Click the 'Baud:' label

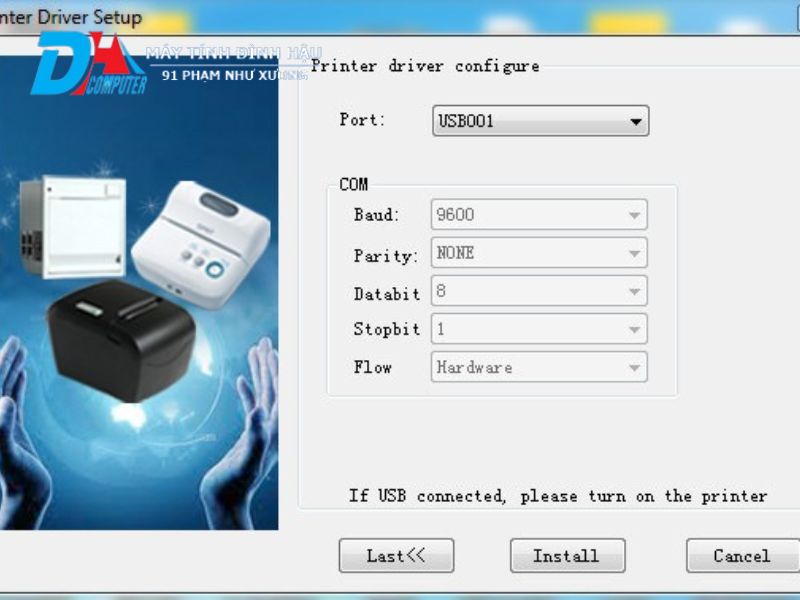click(x=376, y=215)
